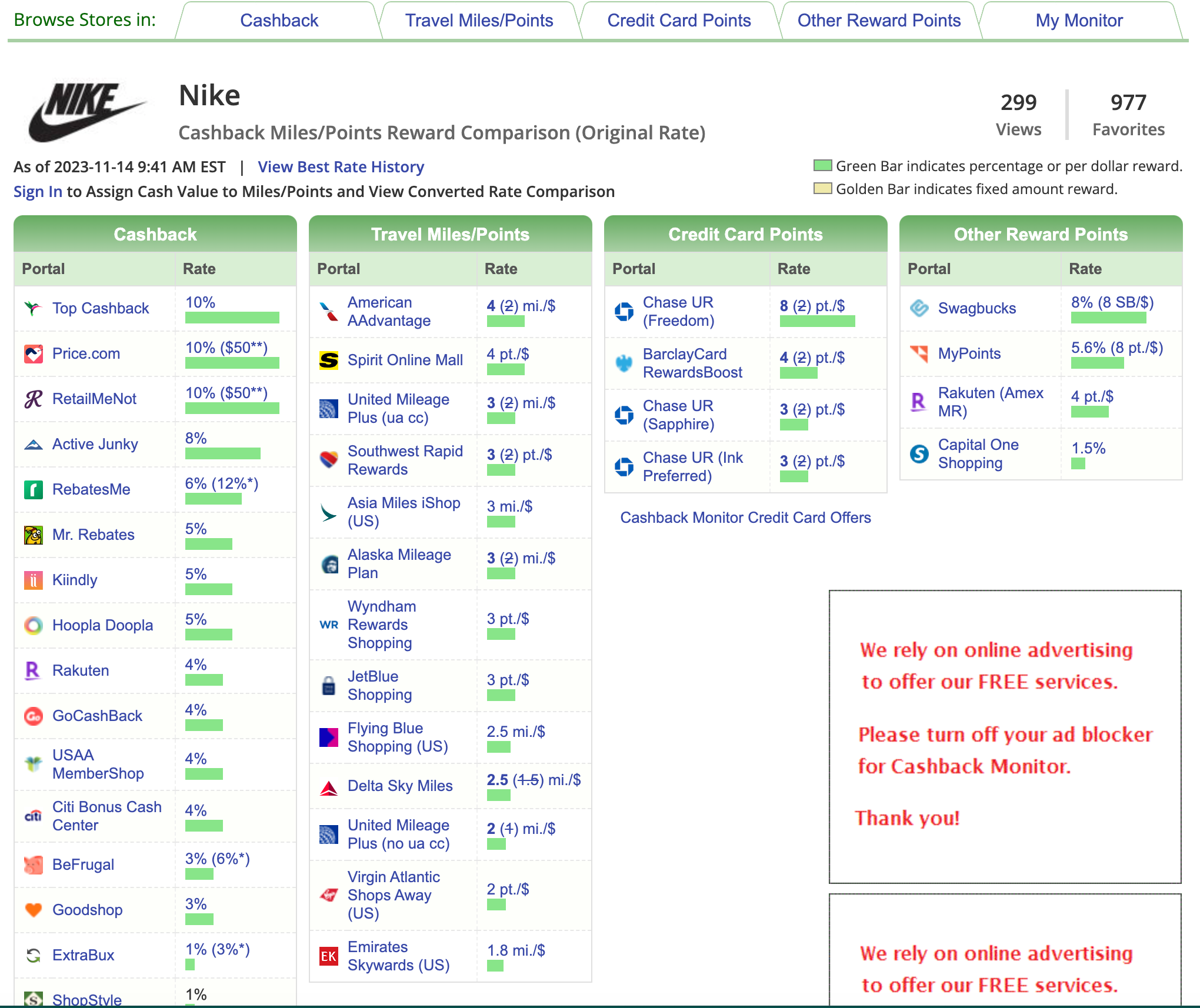This screenshot has height=1008, width=1200.
Task: Click the BeFrugal pig icon
Action: 34,865
